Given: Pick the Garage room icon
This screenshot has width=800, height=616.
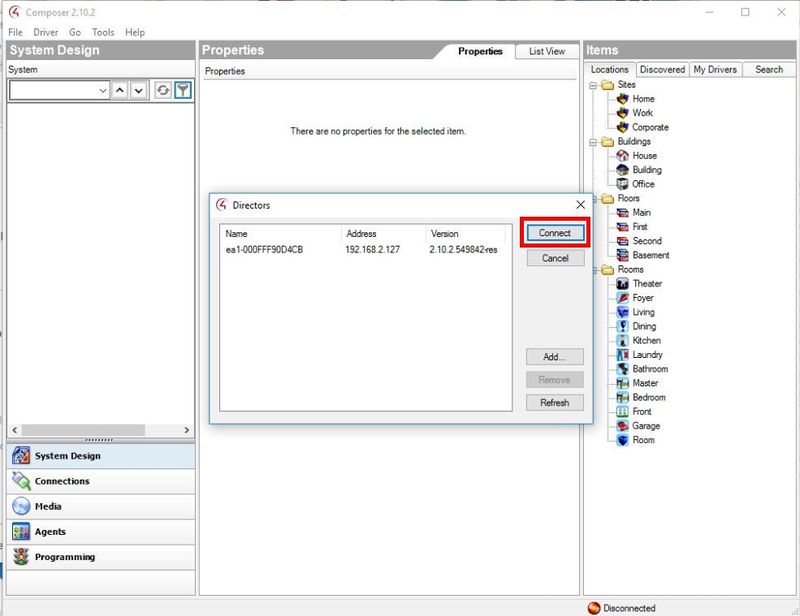Looking at the screenshot, I should [x=622, y=426].
